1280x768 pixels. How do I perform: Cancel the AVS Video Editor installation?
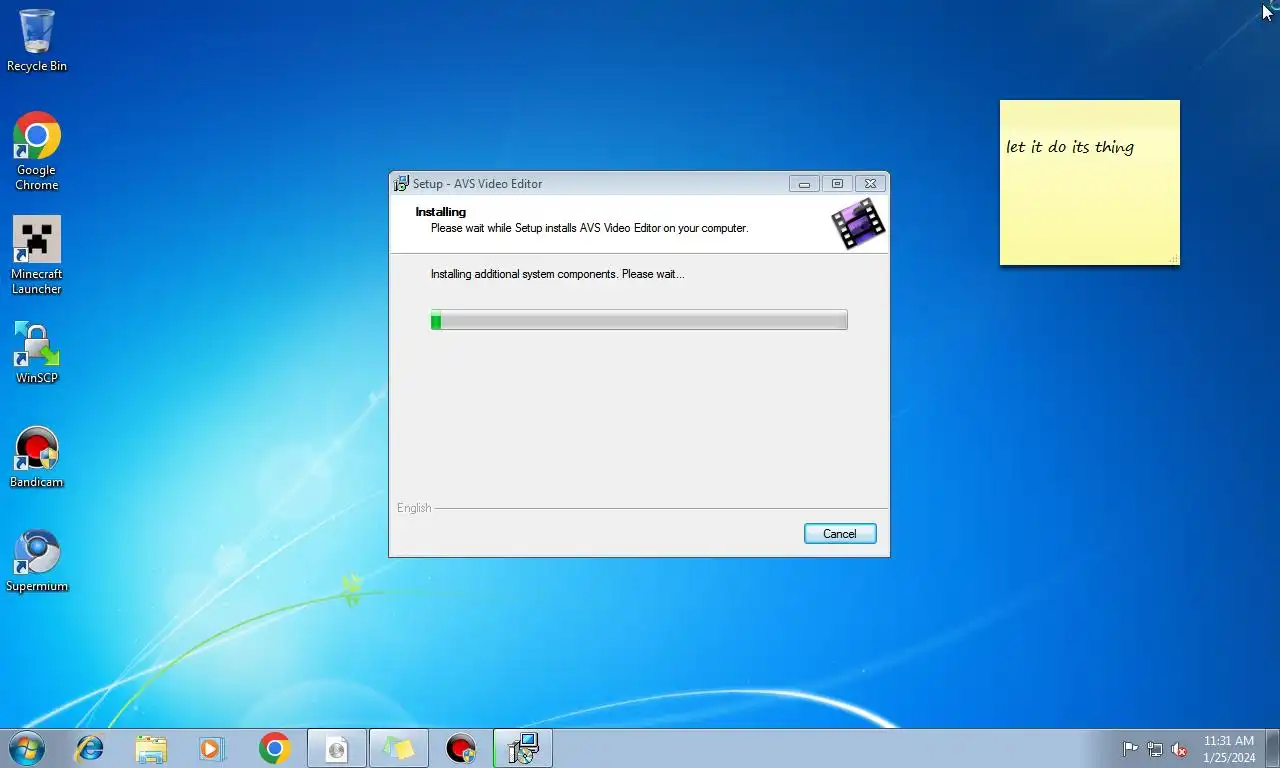click(840, 534)
